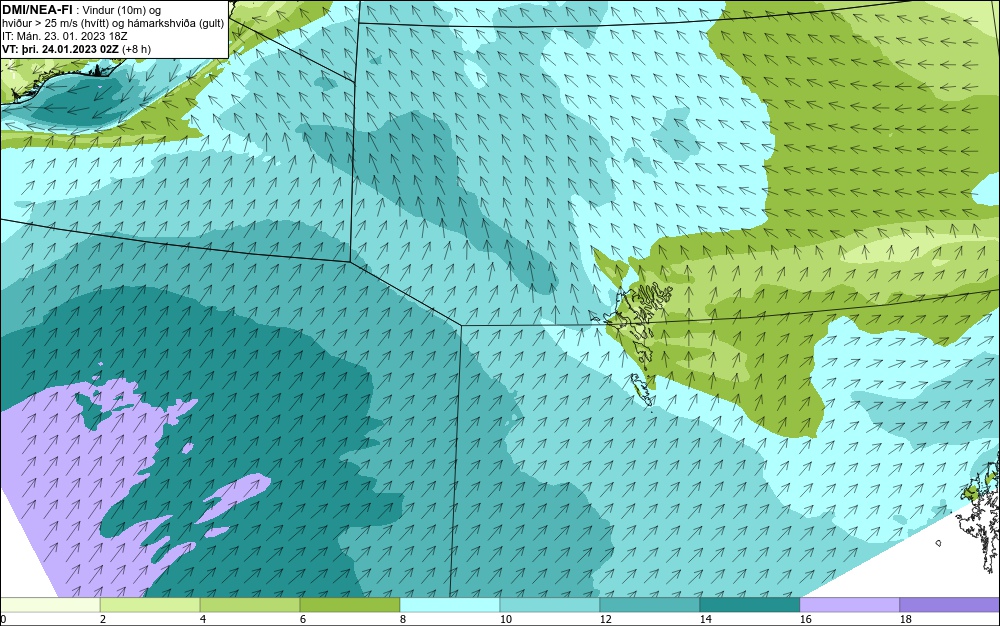Click the 0–2 m/s pale yellow legend swatch
Screen dimensions: 1000x626
pos(50,604)
